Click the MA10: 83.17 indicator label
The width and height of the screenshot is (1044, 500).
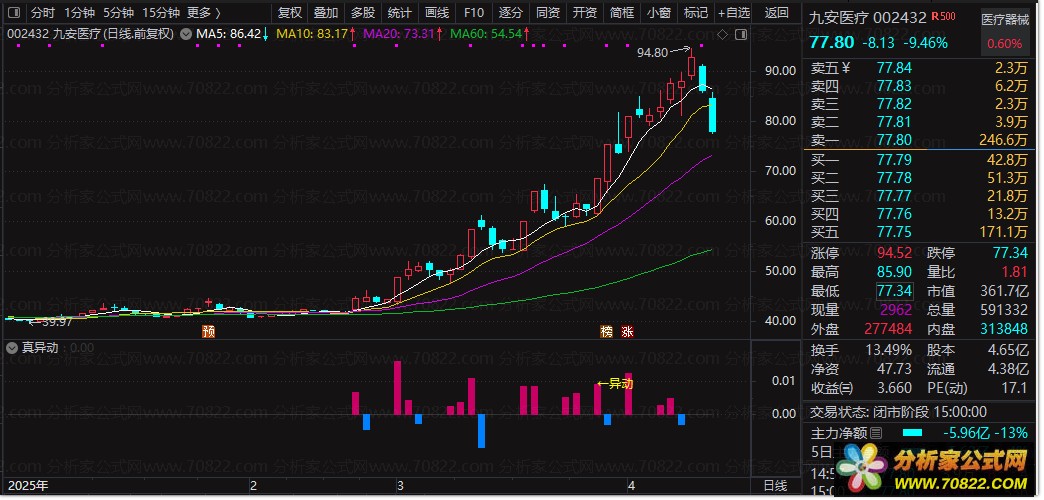tap(312, 33)
